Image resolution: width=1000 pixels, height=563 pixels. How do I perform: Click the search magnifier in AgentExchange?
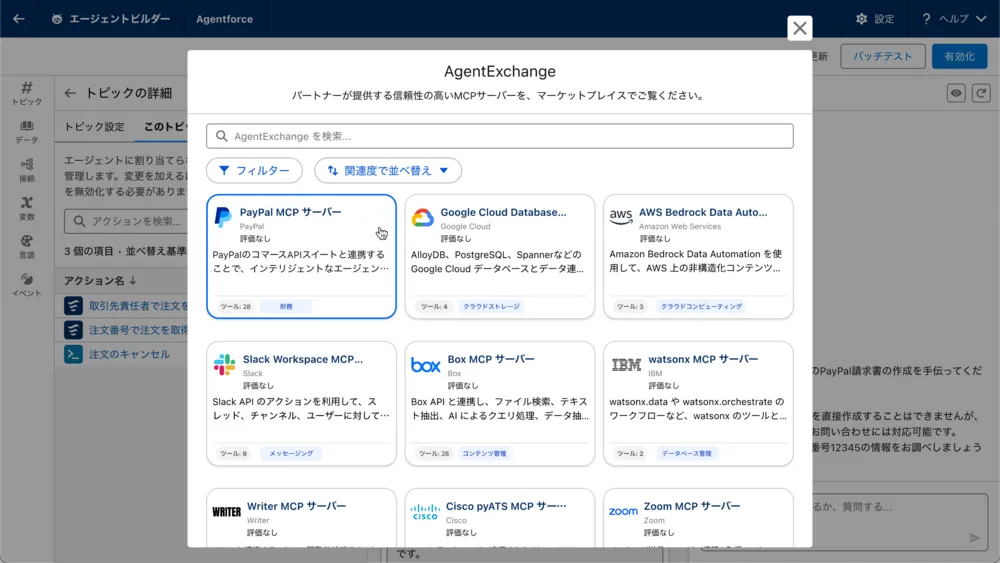coord(221,136)
